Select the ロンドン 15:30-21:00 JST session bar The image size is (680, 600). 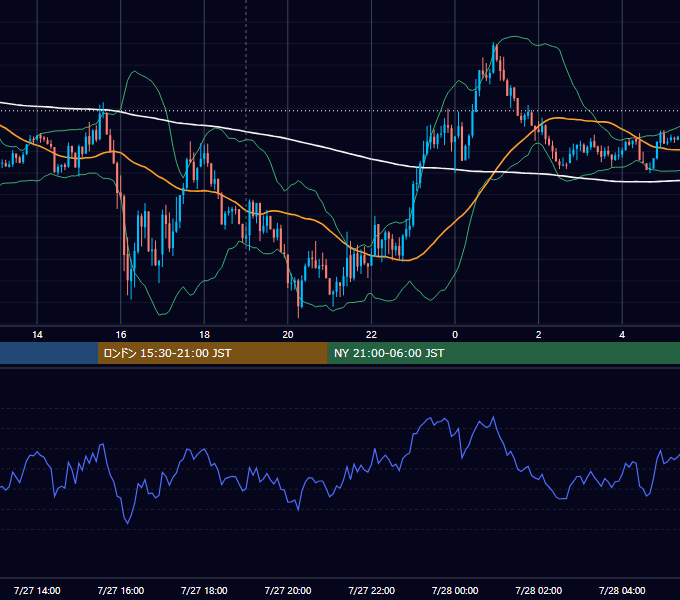pyautogui.click(x=212, y=353)
